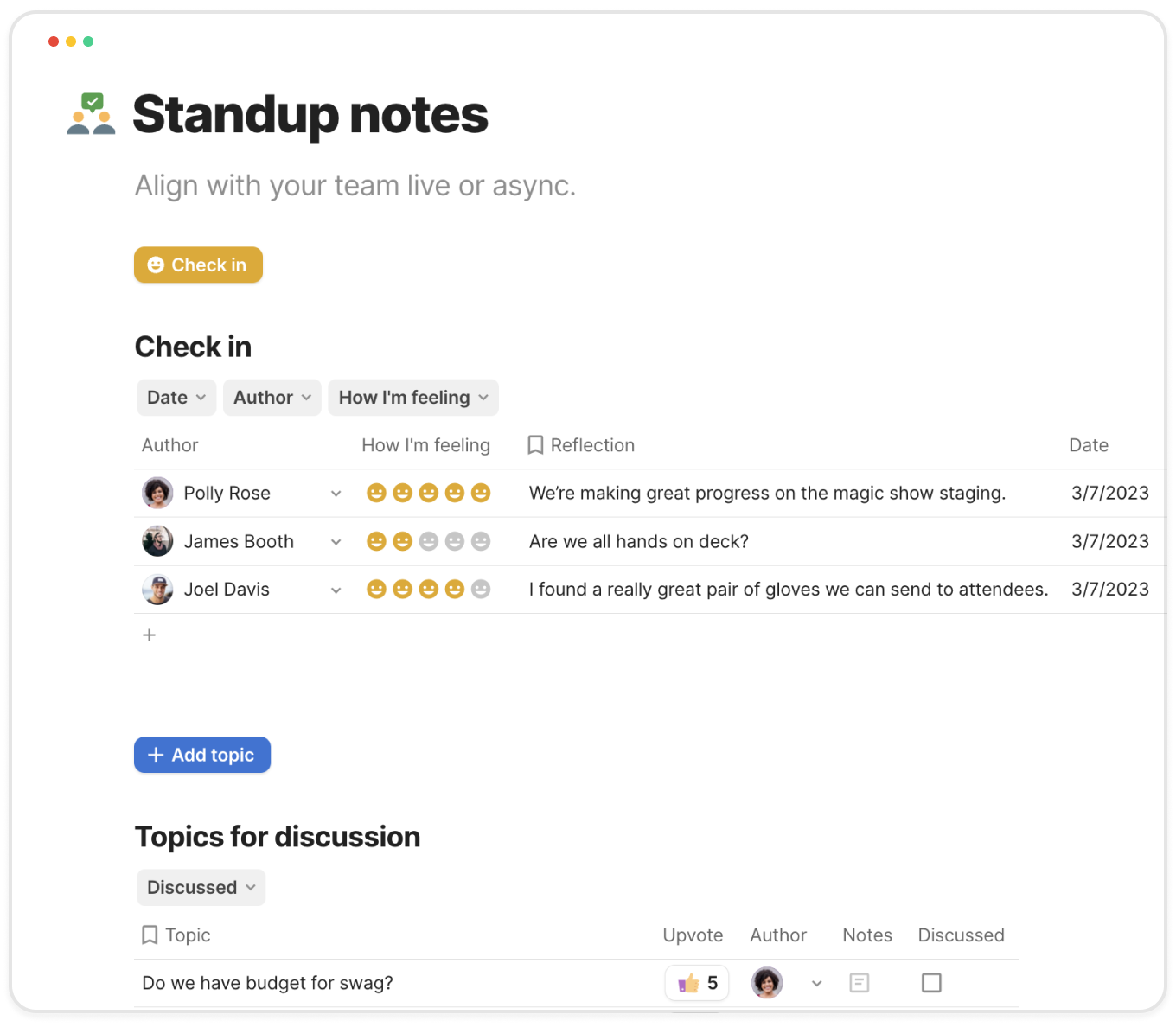Image resolution: width=1176 pixels, height=1027 pixels.
Task: Open Polly Rose's avatar in Check in table
Action: coord(157,493)
